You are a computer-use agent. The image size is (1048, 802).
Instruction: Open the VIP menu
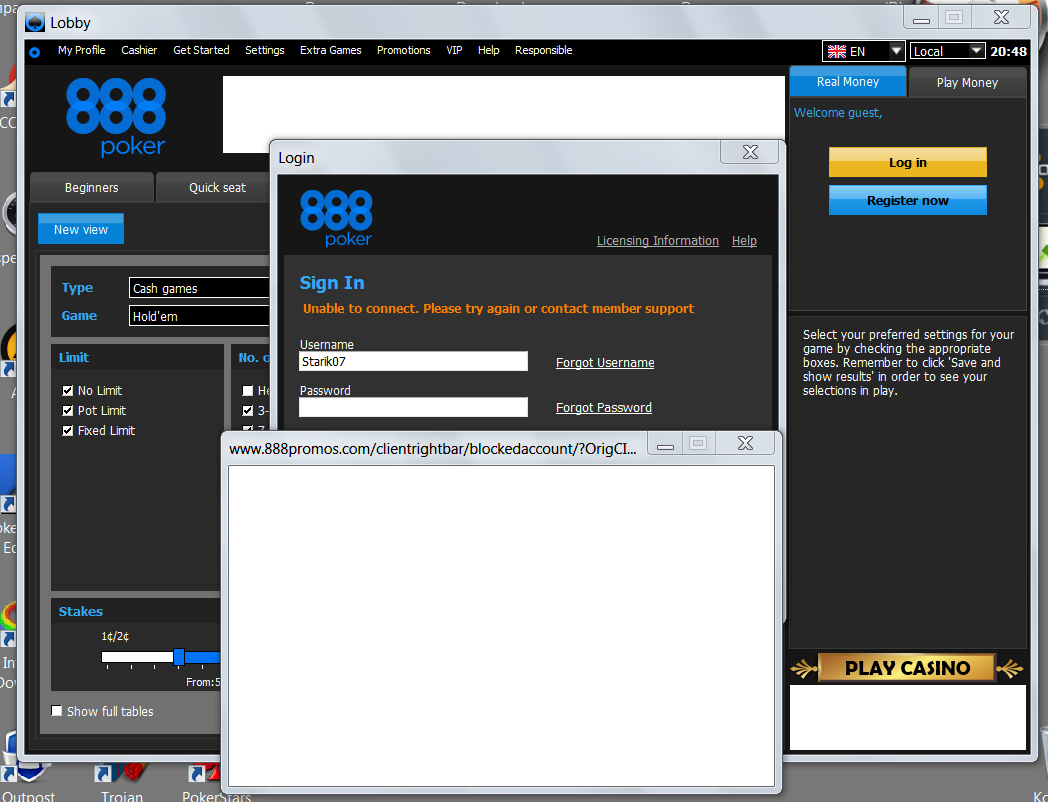tap(454, 50)
